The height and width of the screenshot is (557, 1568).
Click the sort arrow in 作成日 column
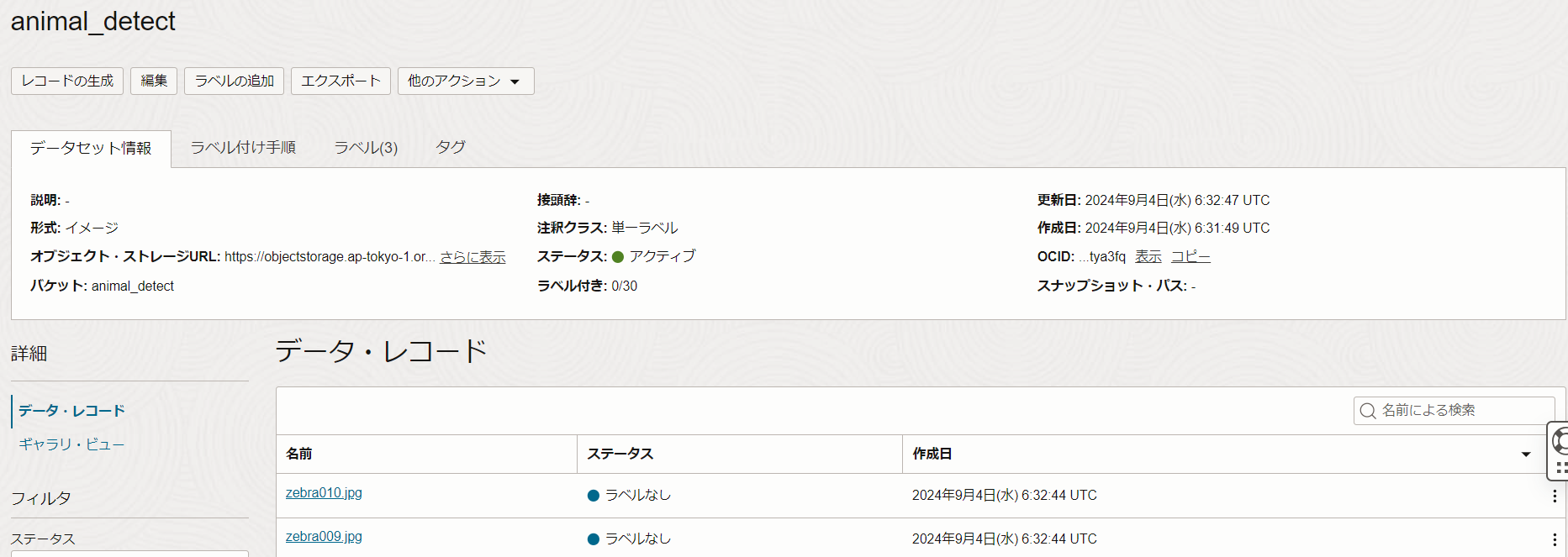(1526, 455)
